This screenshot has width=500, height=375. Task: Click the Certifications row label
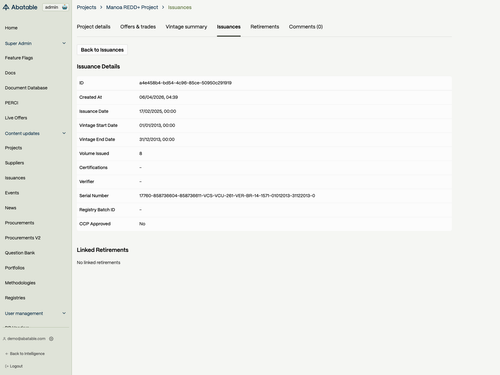[x=93, y=168]
